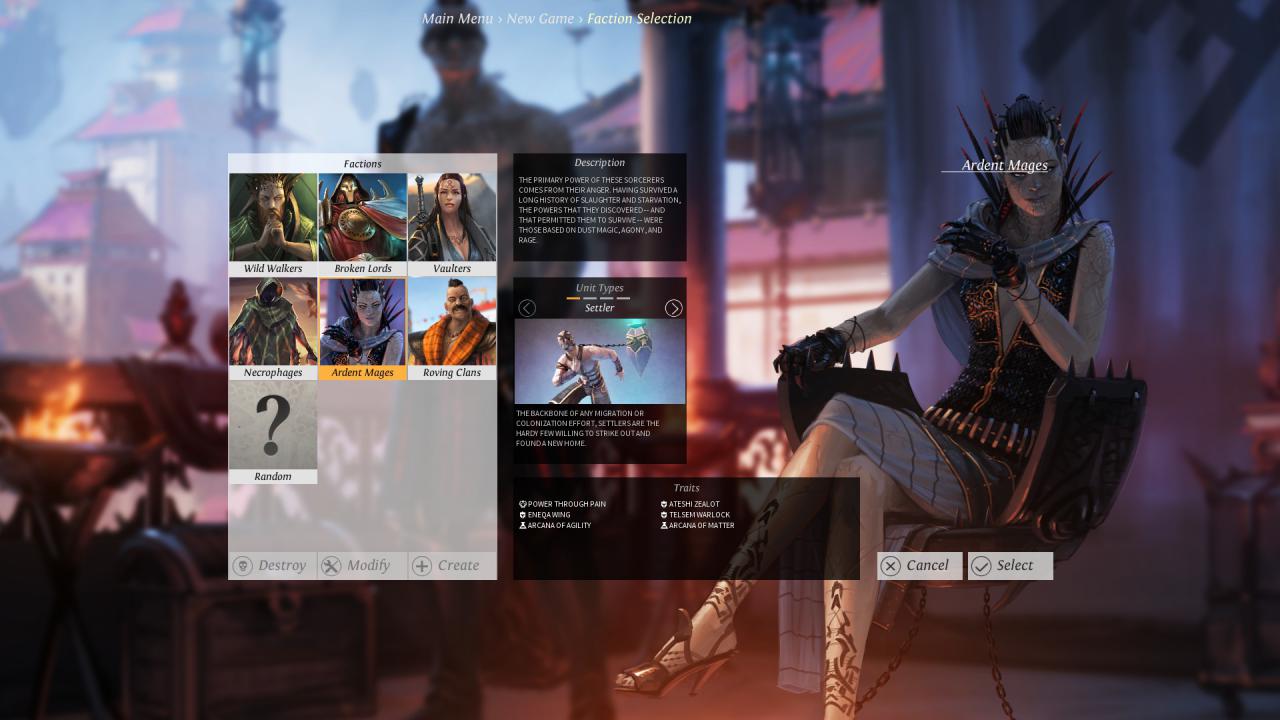This screenshot has height=720, width=1280.
Task: Return to New Game breadcrumb
Action: point(540,19)
